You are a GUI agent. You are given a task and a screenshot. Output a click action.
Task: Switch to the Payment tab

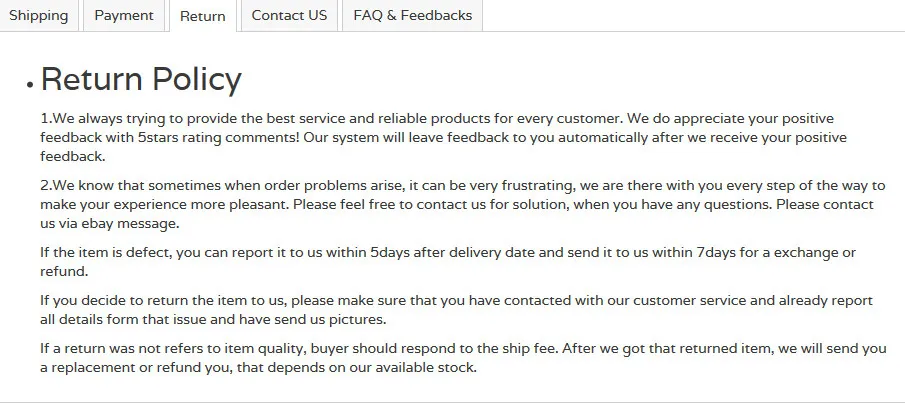click(x=124, y=16)
